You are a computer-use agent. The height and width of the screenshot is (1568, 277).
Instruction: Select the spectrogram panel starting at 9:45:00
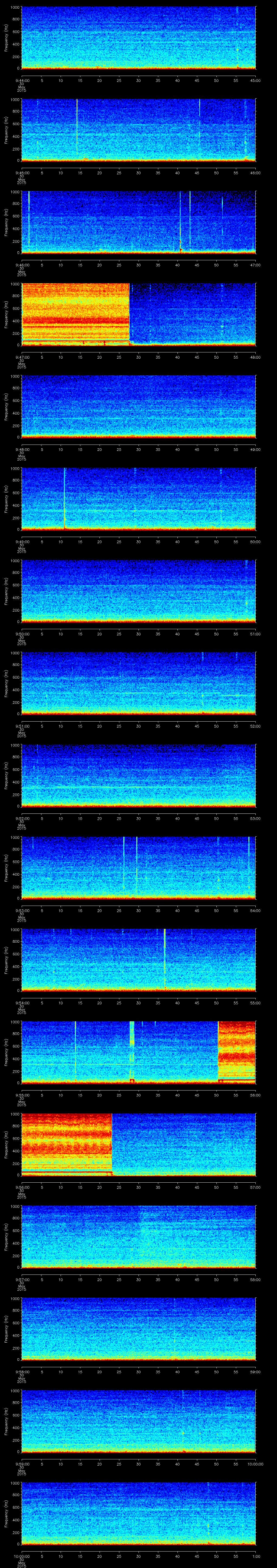click(138, 130)
